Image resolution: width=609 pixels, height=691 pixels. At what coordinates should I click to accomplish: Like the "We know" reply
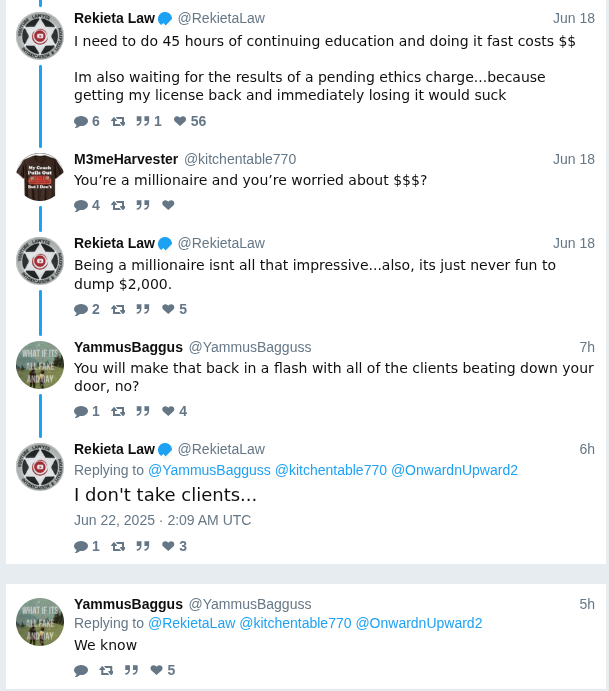[163, 670]
